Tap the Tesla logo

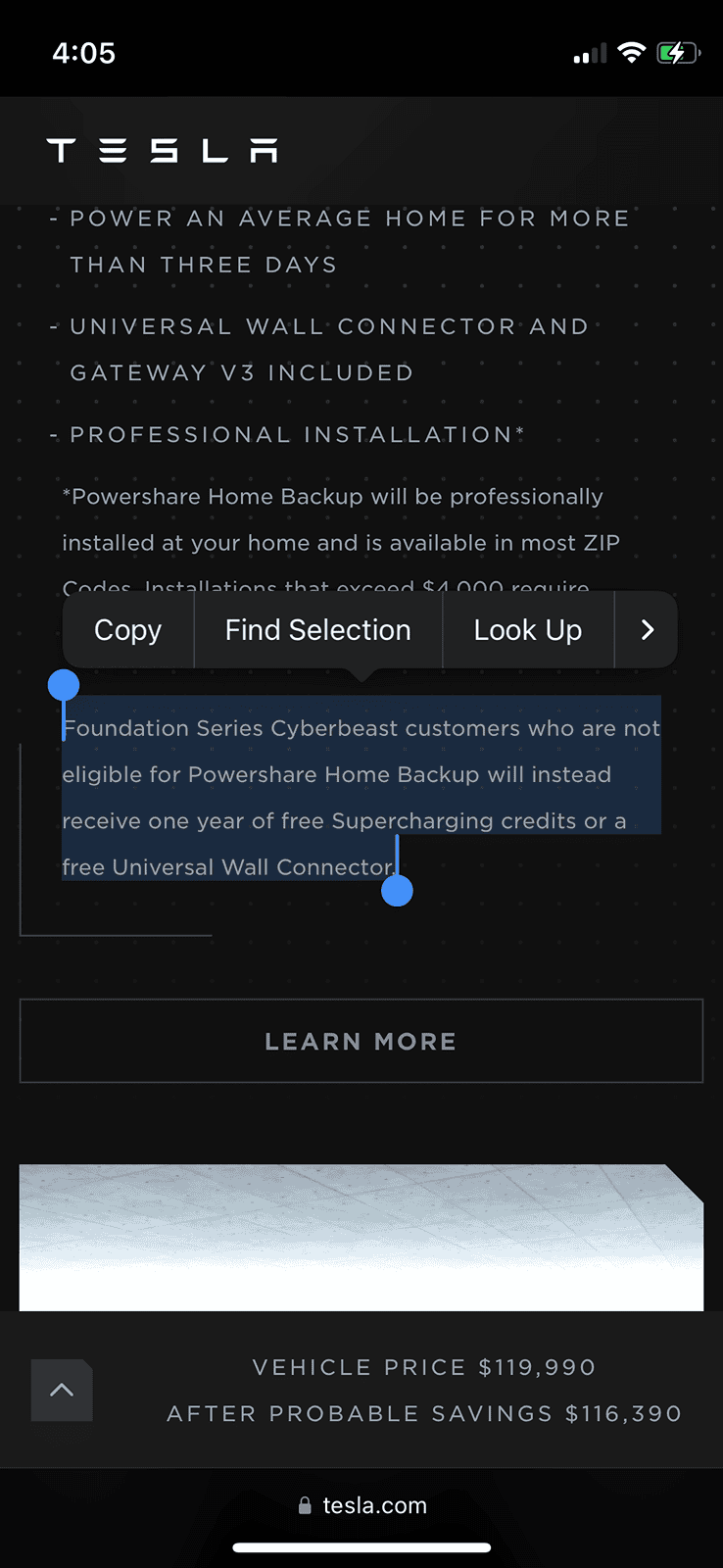(x=162, y=150)
